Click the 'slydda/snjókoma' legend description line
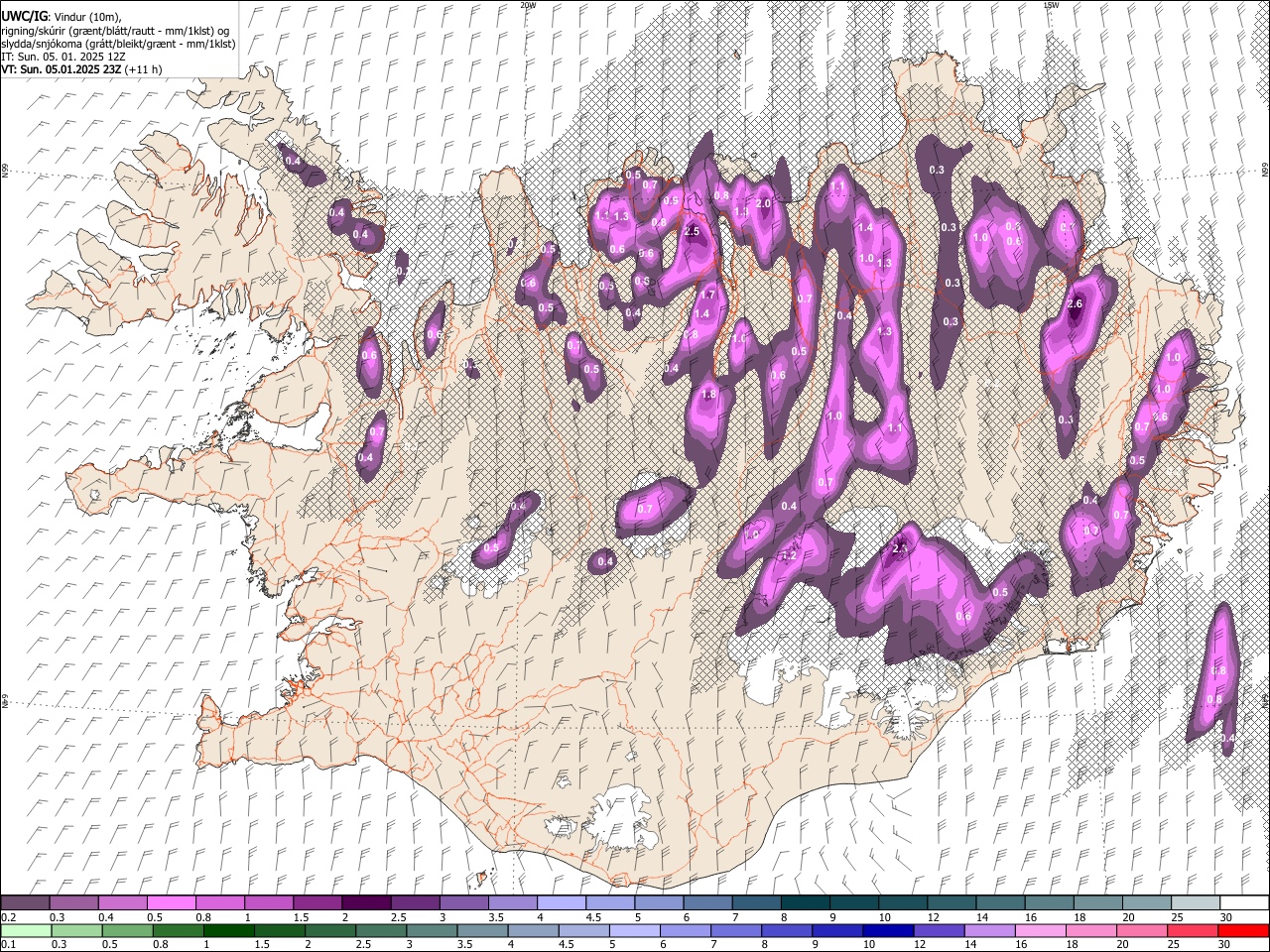 (x=118, y=44)
